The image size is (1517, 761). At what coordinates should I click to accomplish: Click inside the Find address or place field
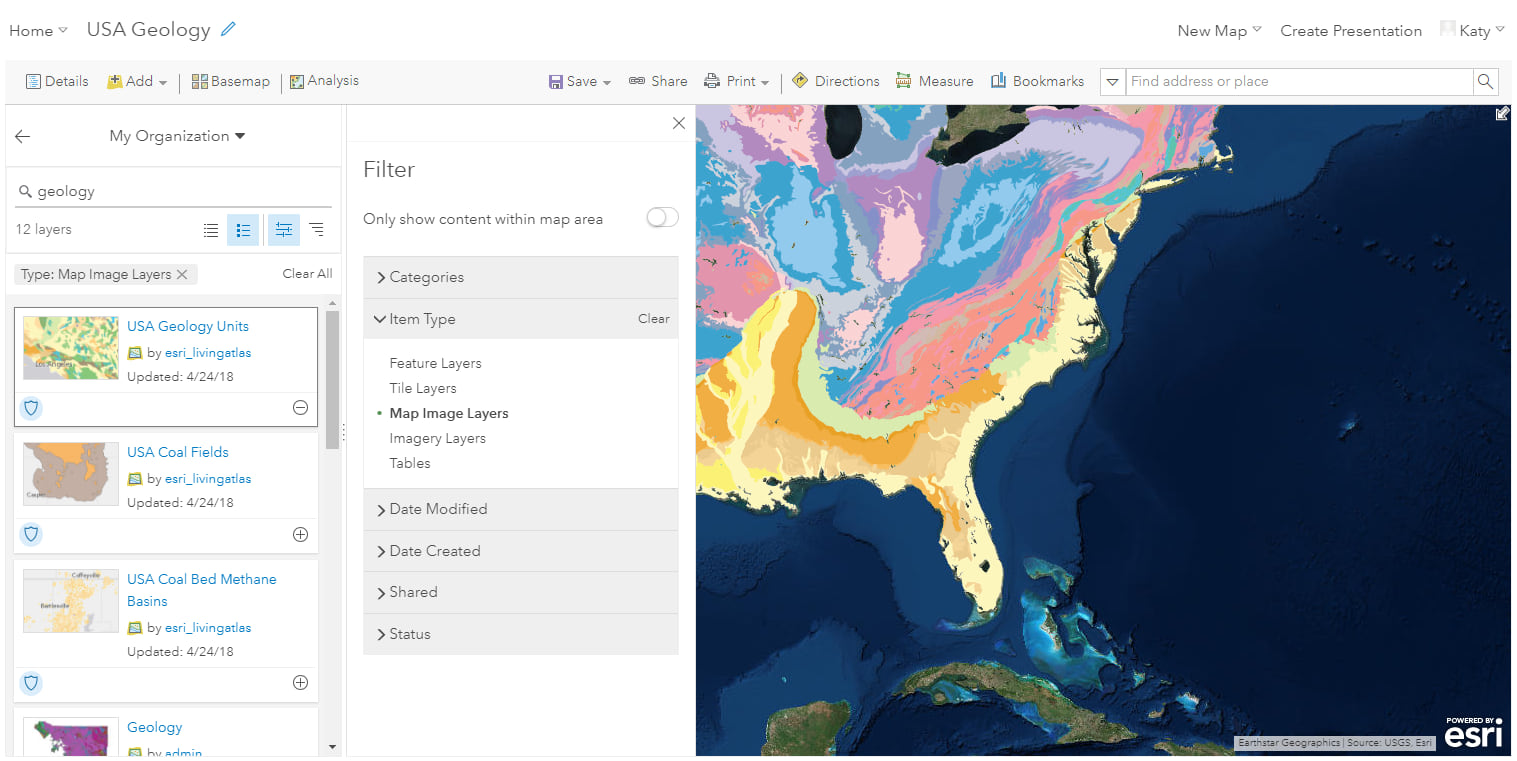click(1290, 81)
